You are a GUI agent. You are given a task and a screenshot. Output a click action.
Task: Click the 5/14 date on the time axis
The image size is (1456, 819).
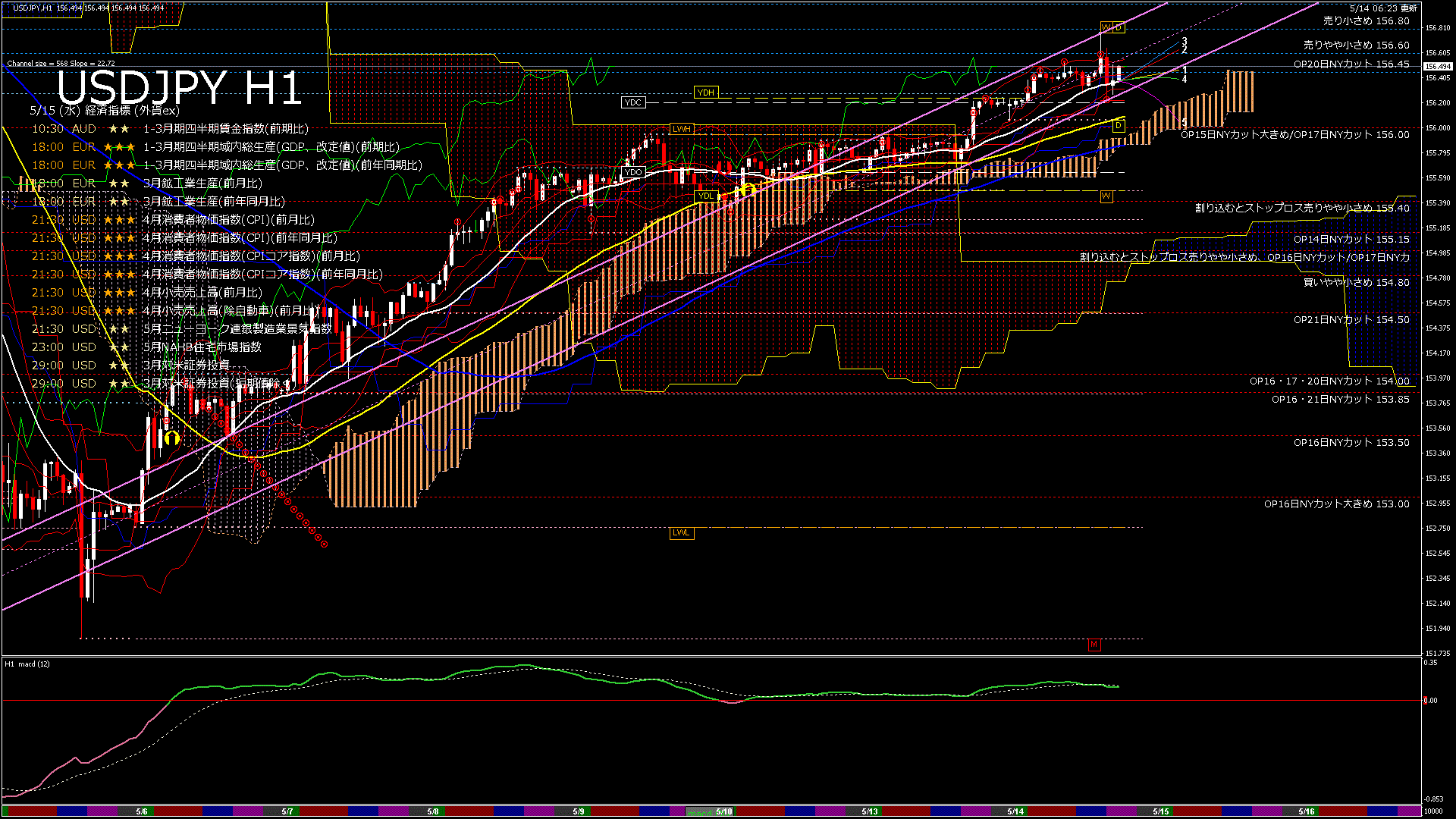pyautogui.click(x=1015, y=811)
